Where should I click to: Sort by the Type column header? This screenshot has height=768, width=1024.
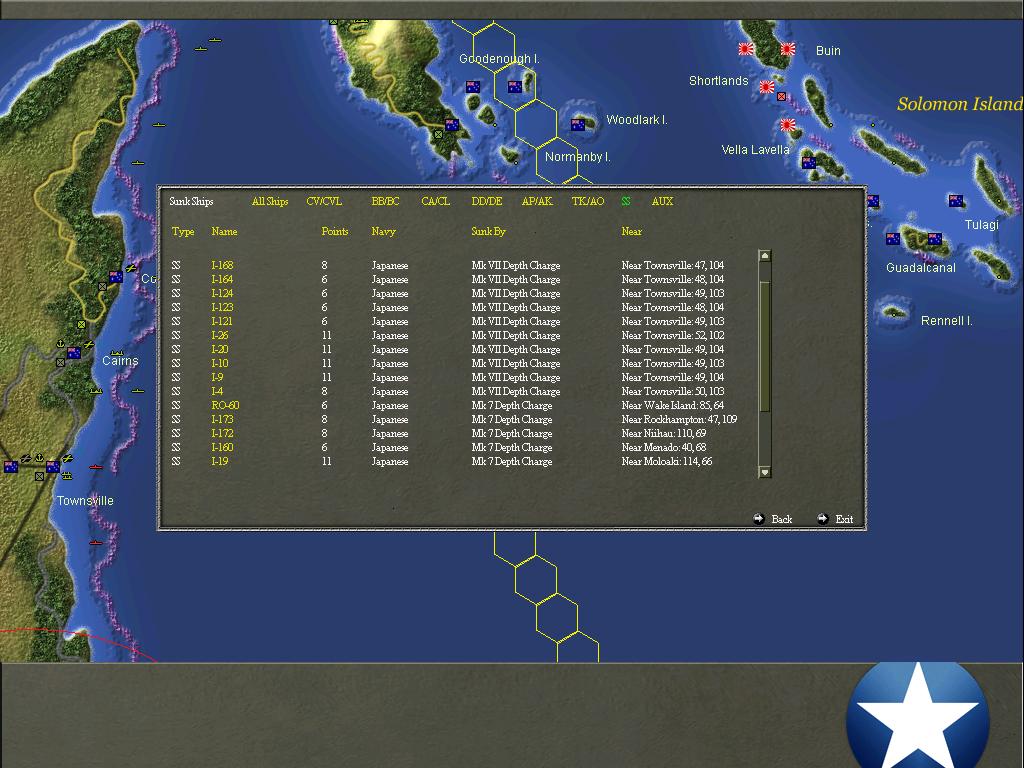click(183, 231)
